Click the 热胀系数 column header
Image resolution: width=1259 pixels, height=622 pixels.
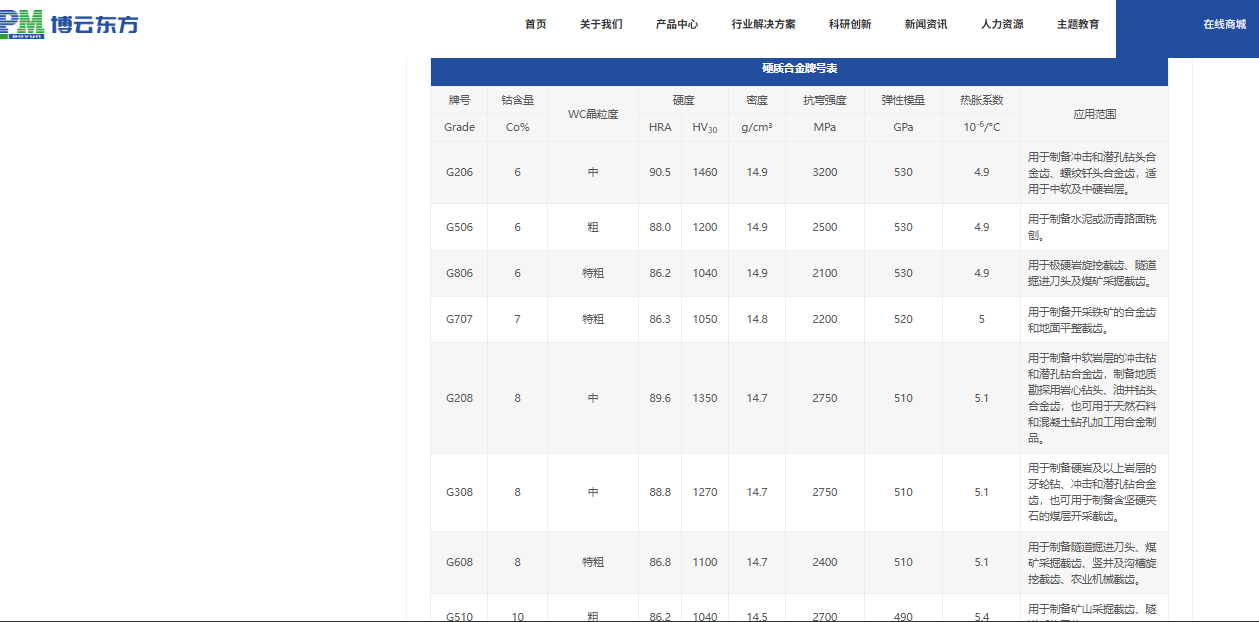point(981,100)
